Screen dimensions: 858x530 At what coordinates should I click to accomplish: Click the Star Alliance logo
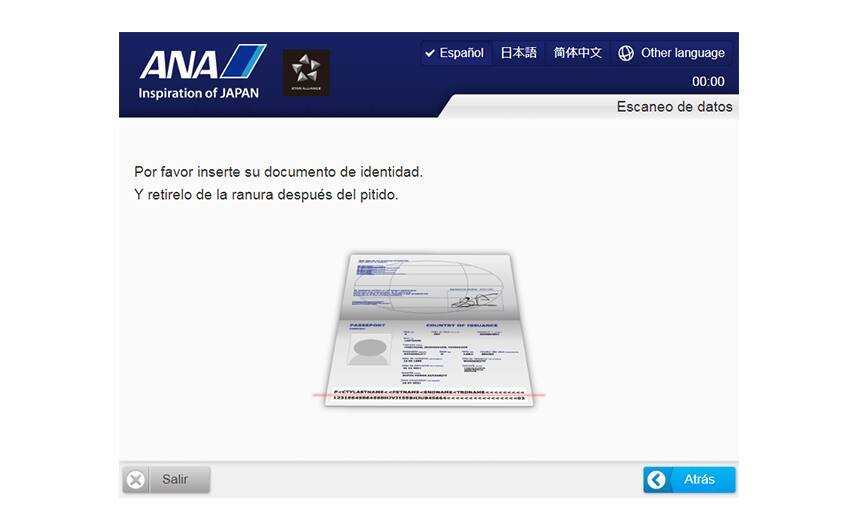(306, 73)
